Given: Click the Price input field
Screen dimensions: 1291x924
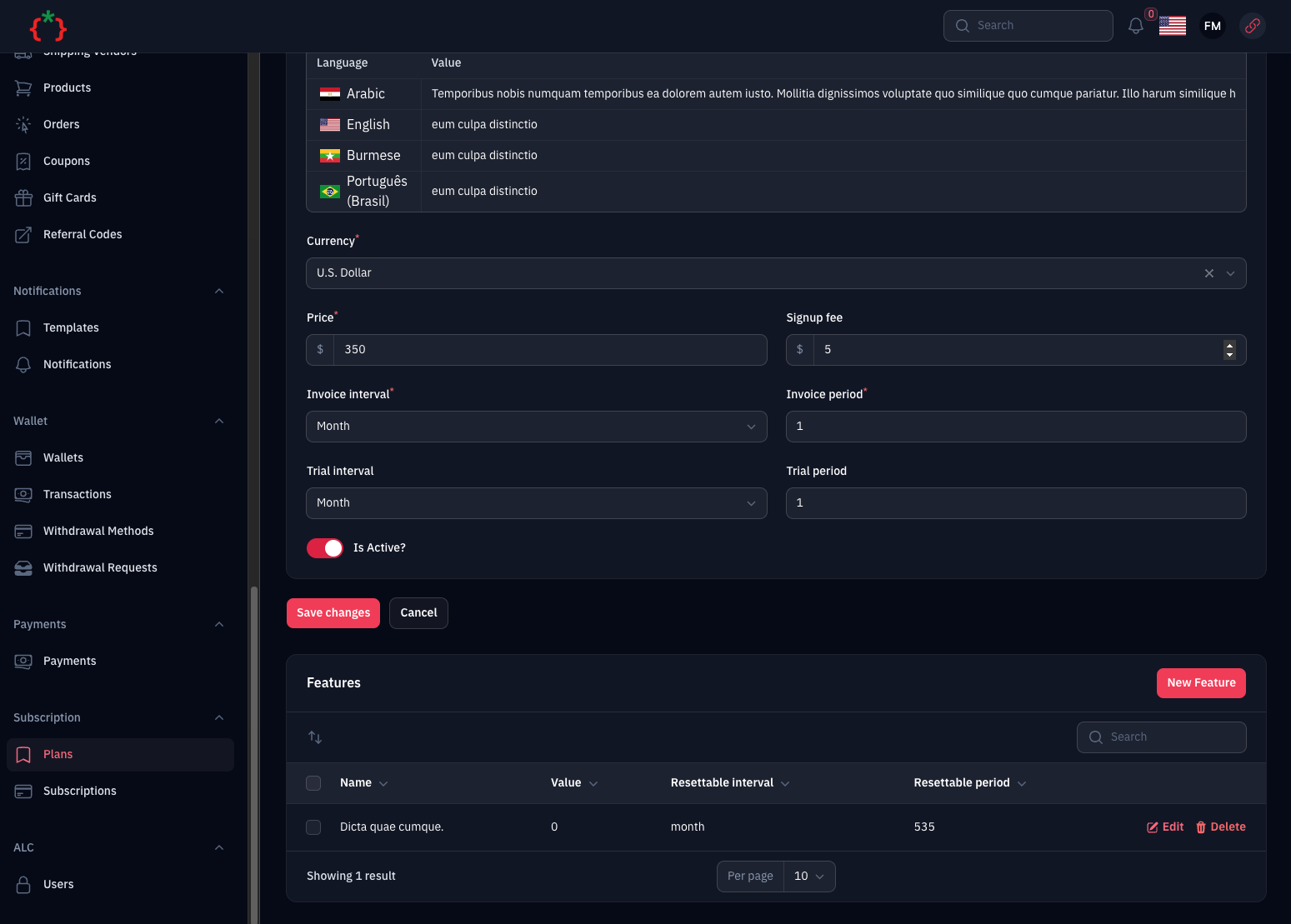Looking at the screenshot, I should point(550,350).
